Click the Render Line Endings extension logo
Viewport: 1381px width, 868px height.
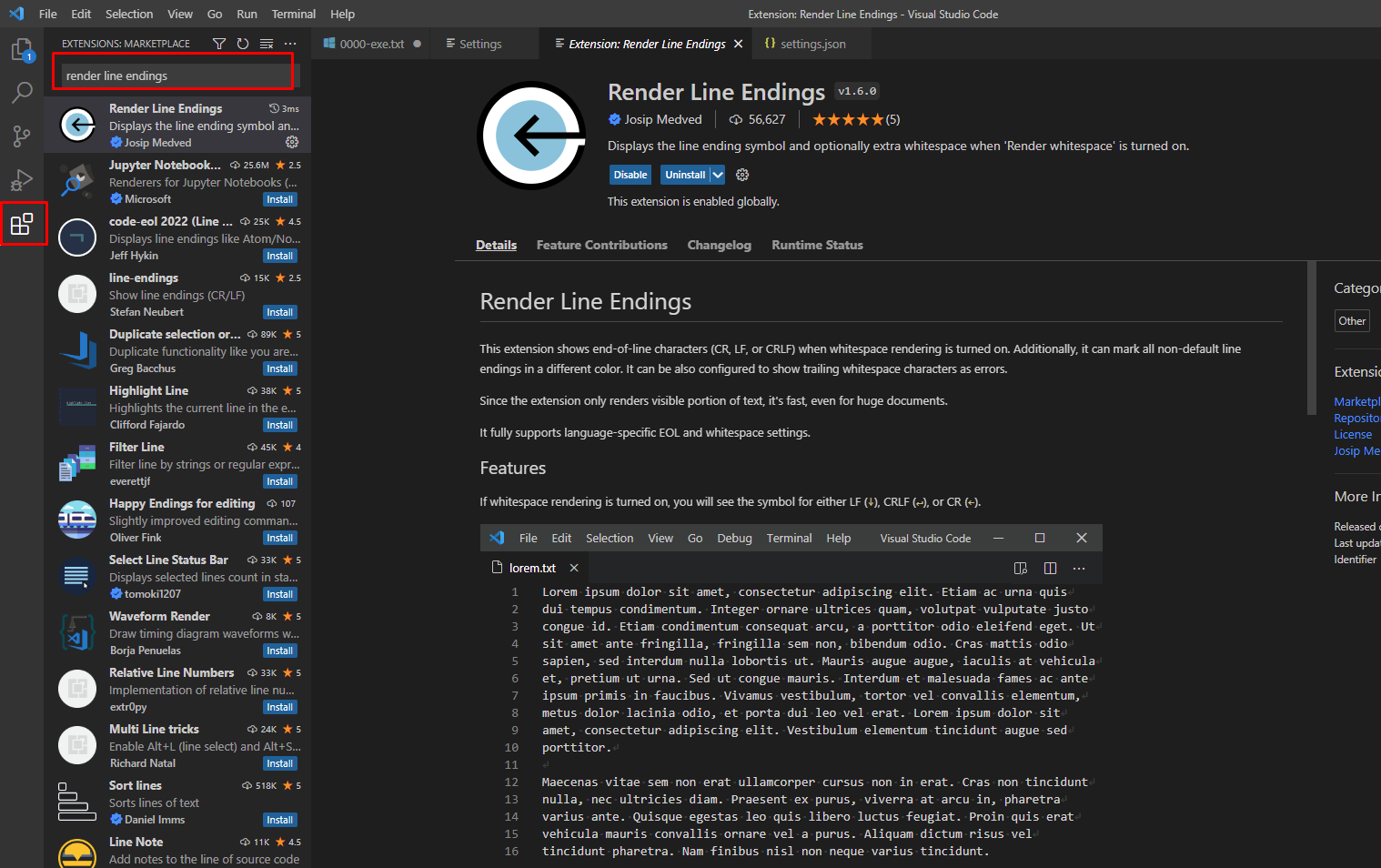point(532,136)
